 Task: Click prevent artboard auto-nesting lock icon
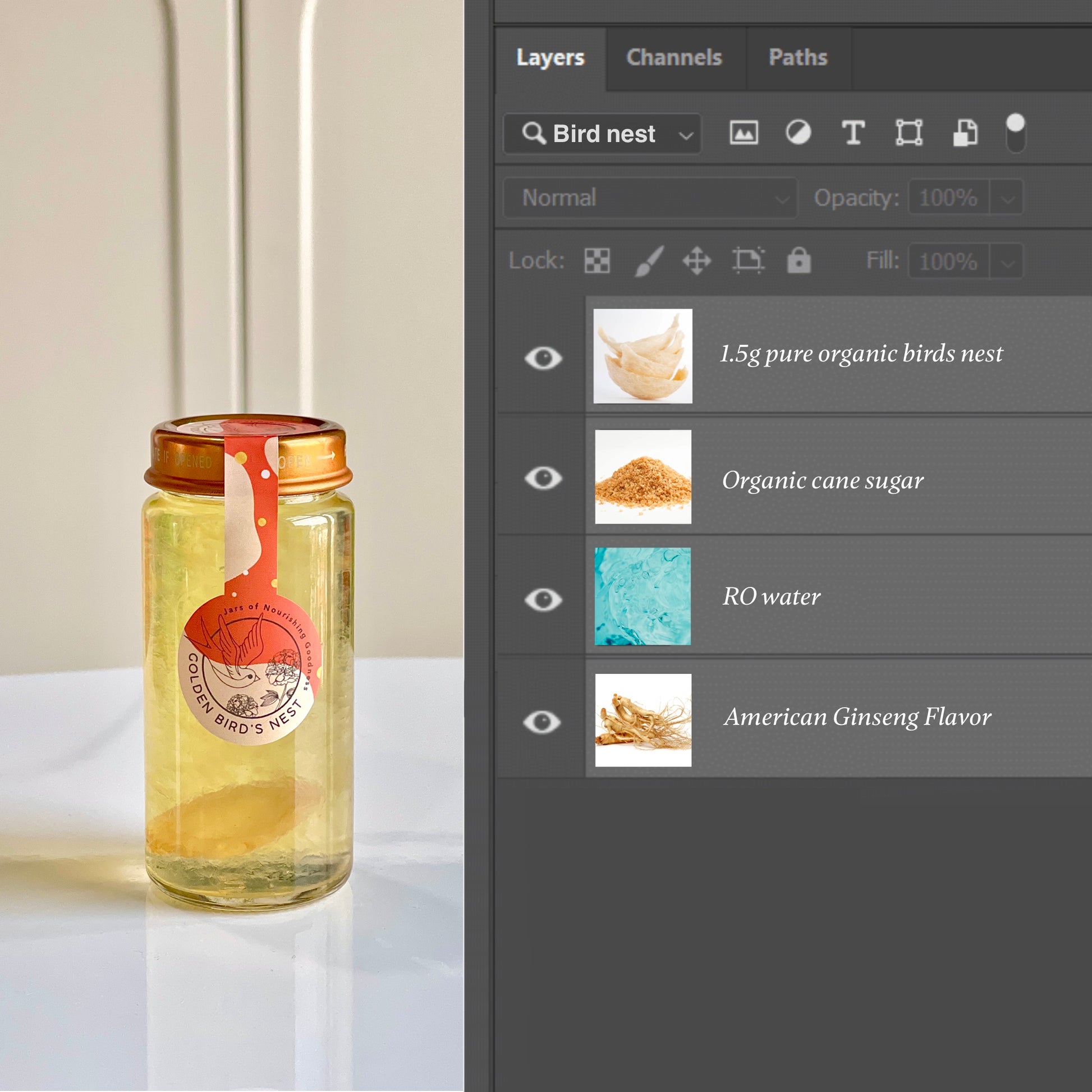(x=749, y=261)
